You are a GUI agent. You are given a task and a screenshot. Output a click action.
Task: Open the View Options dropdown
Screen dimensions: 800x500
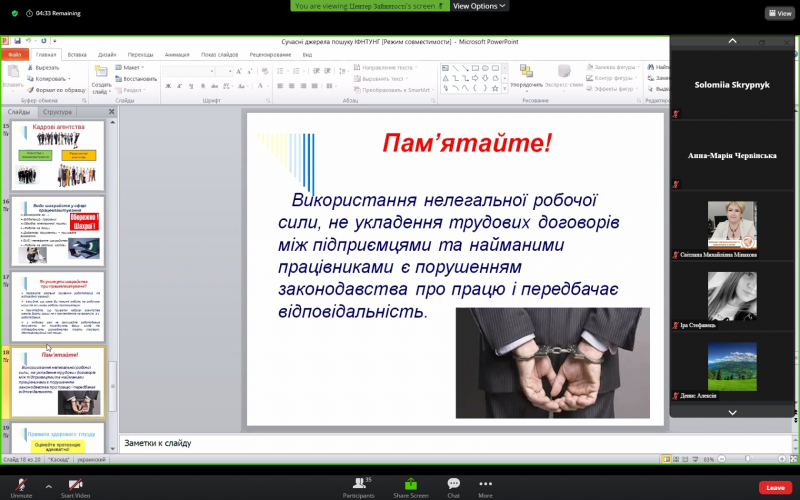(x=479, y=6)
